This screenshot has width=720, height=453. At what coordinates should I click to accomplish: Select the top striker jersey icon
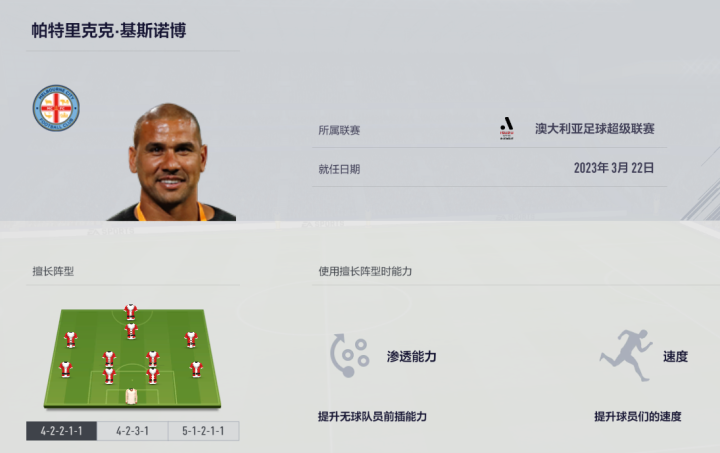point(131,312)
